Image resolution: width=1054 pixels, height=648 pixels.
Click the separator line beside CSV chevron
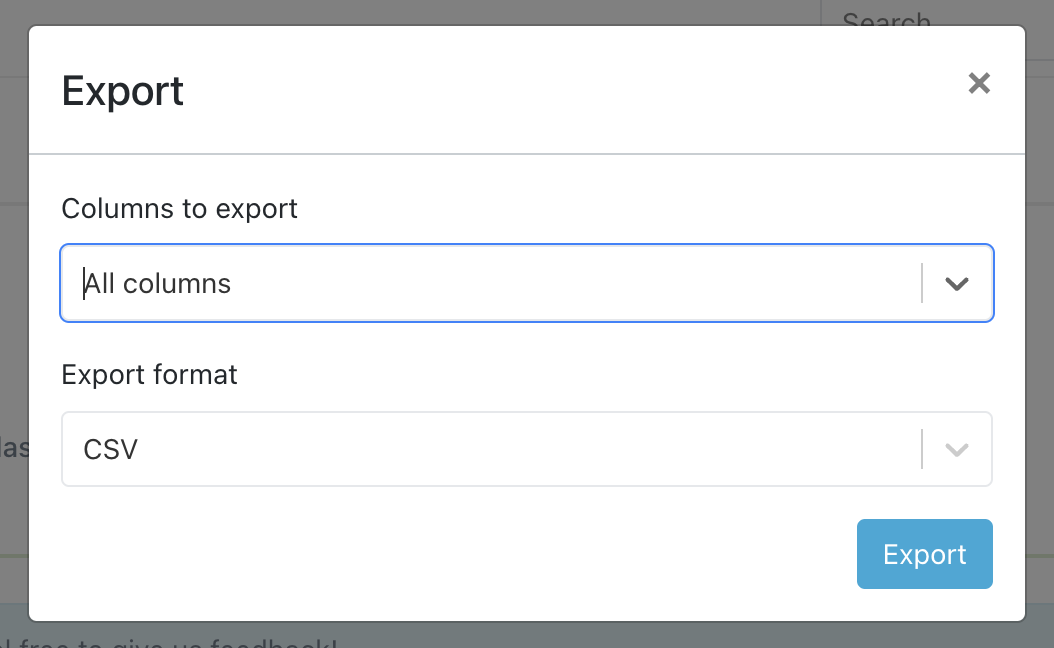coord(922,450)
